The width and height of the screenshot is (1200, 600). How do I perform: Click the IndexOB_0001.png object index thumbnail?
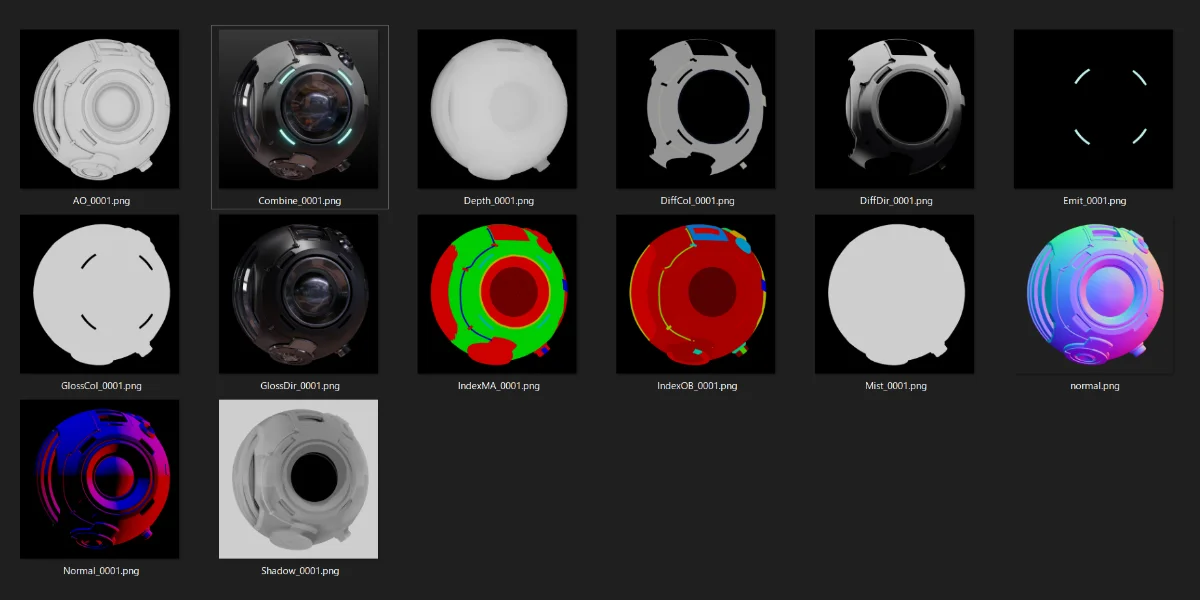click(695, 294)
